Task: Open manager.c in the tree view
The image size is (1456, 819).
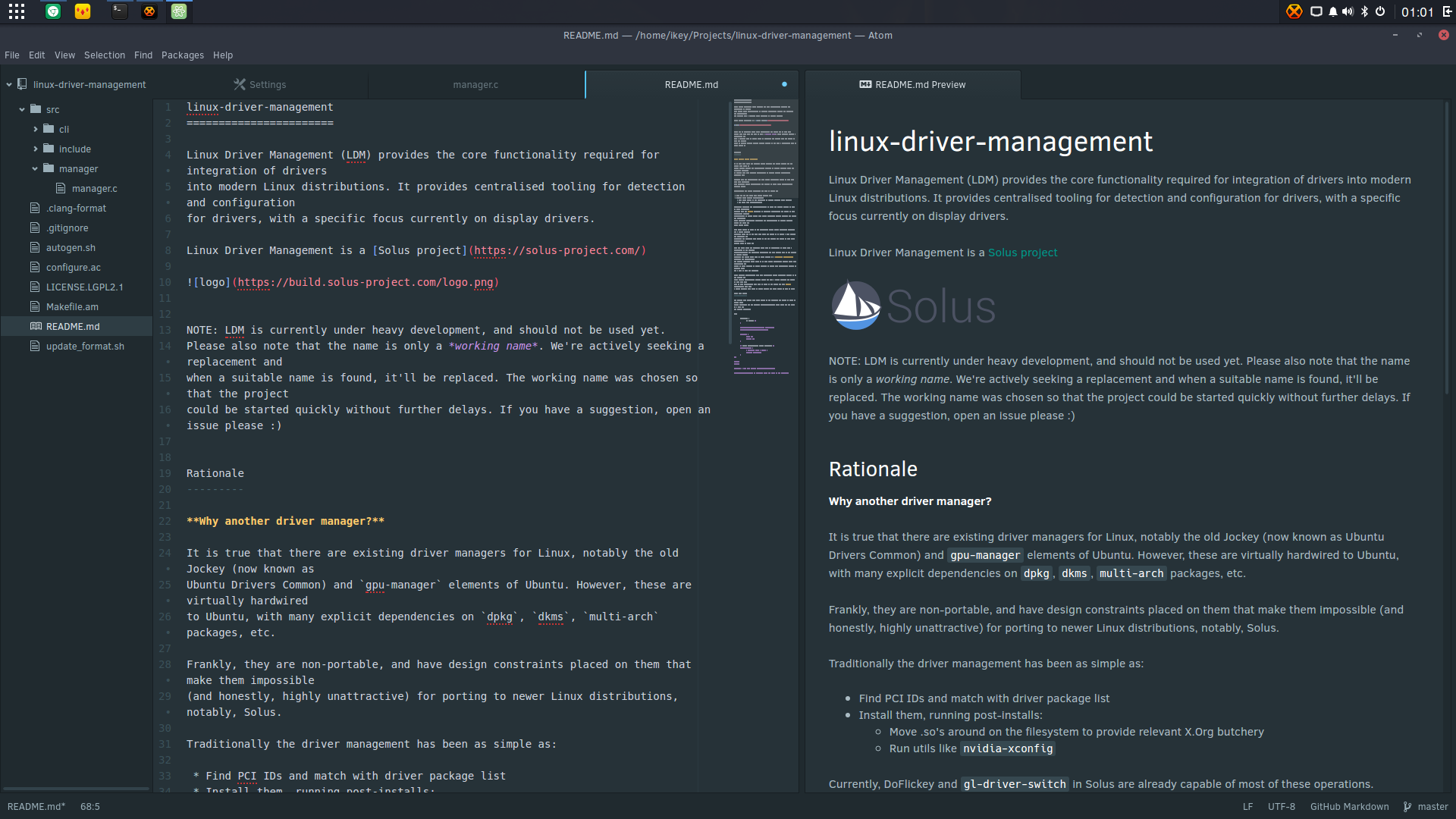Action: pos(95,188)
